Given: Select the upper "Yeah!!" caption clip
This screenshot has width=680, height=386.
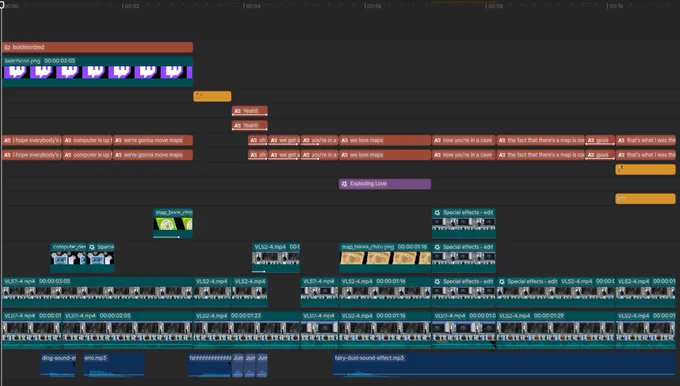Looking at the screenshot, I should (249, 111).
